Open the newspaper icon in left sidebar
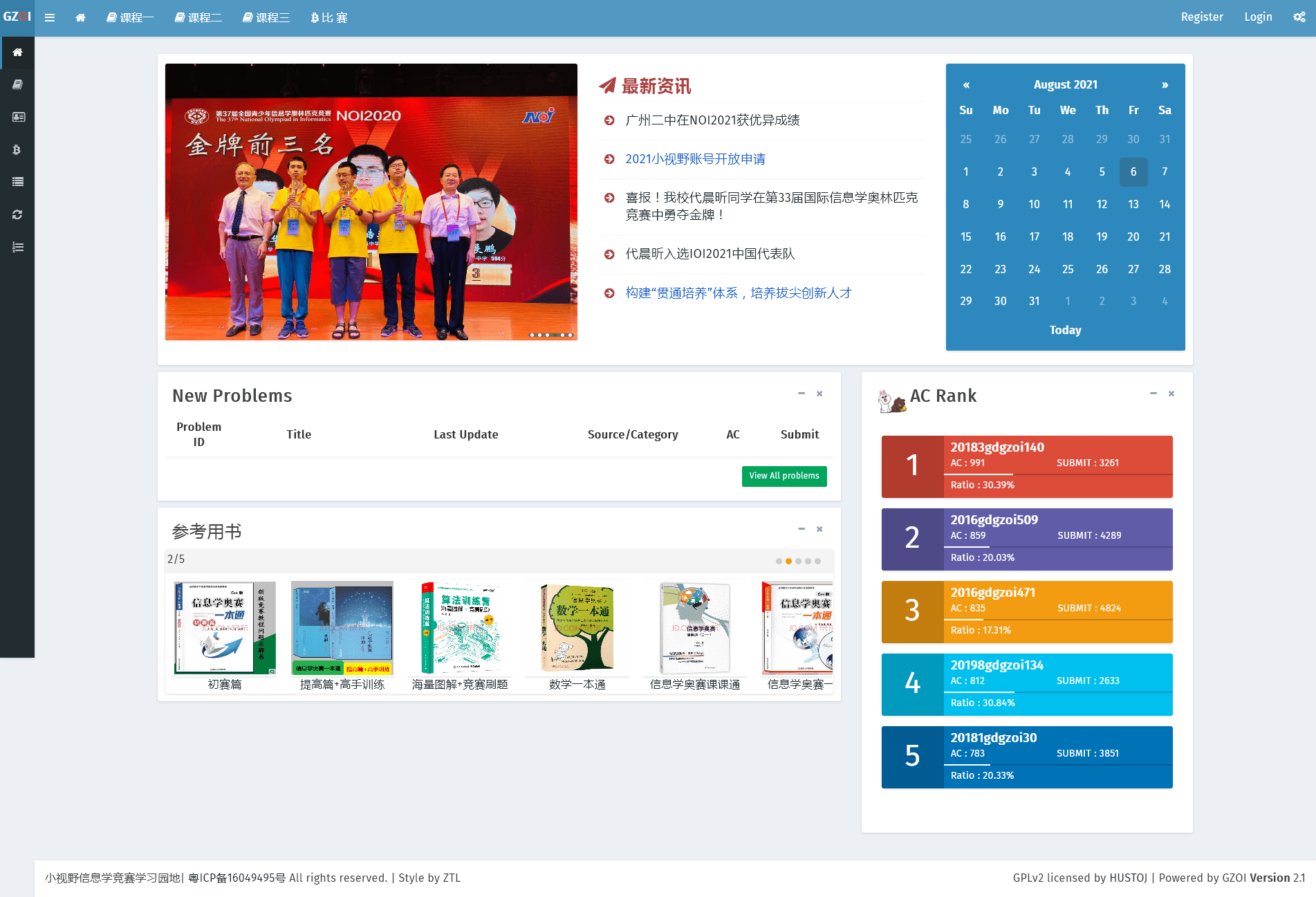This screenshot has height=897, width=1316. click(17, 117)
